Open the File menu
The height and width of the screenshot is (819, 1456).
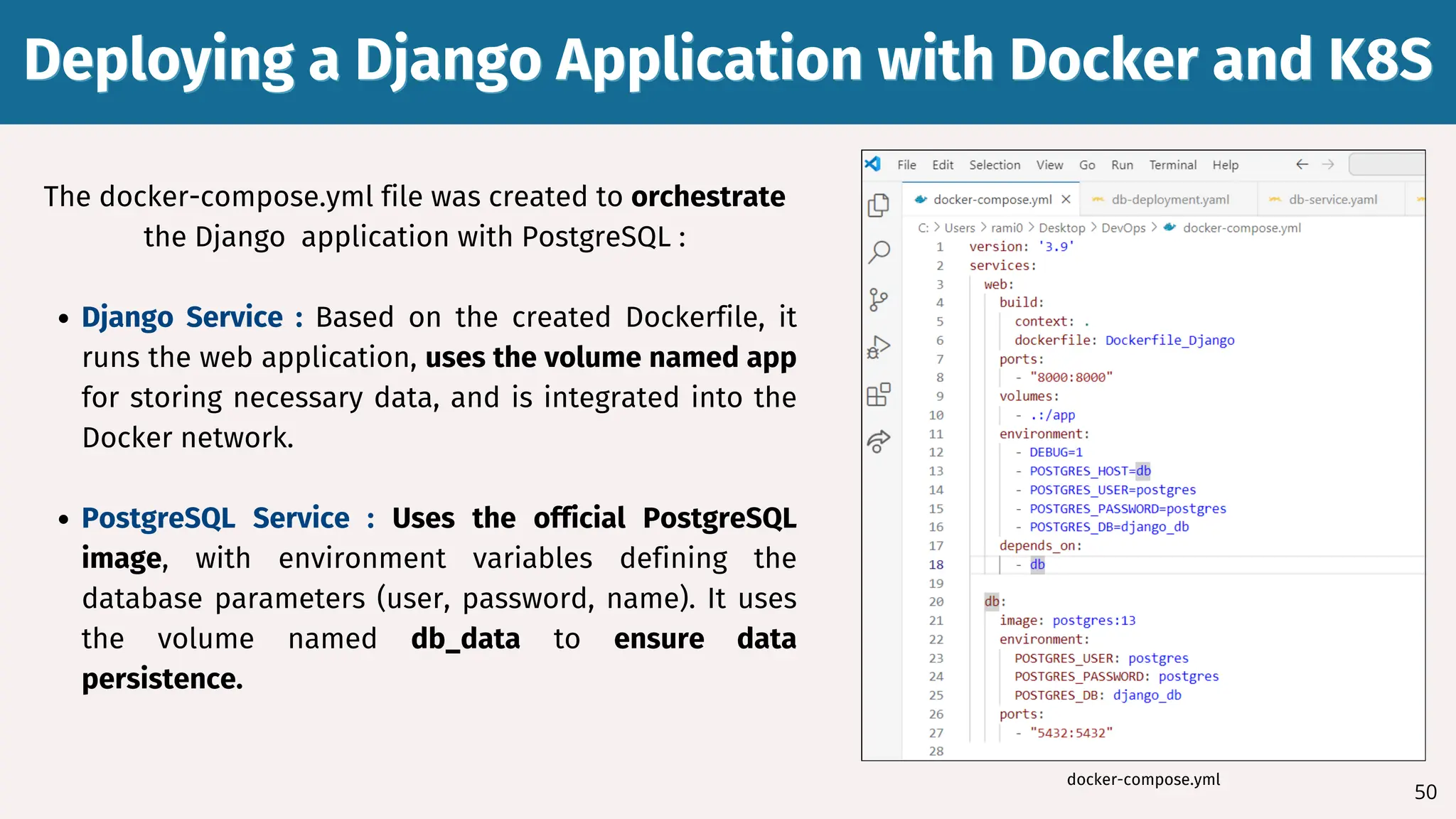[906, 165]
